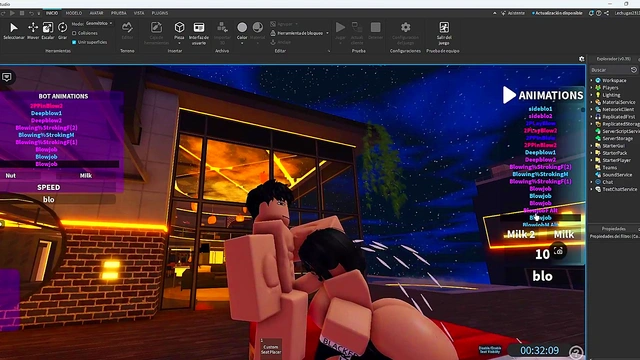Open Interfaz de usuario tool

tap(199, 33)
